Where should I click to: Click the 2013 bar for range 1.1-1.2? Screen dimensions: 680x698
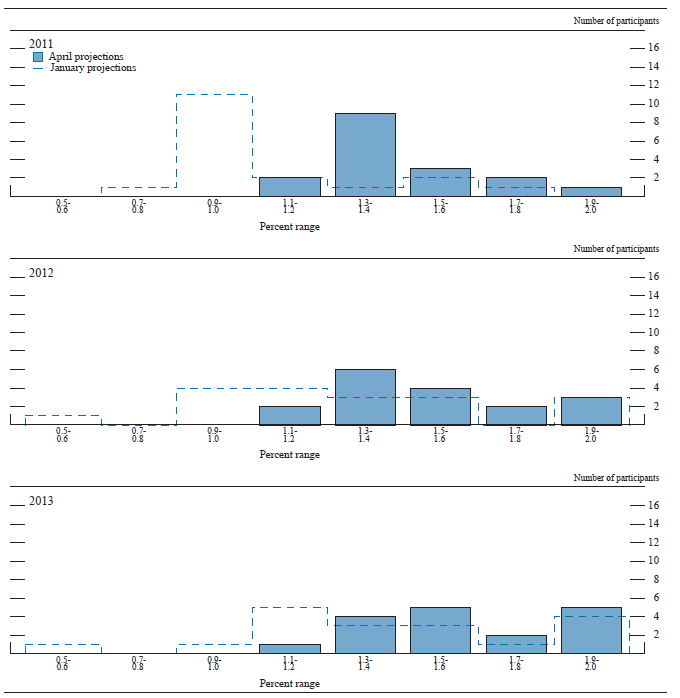[290, 649]
